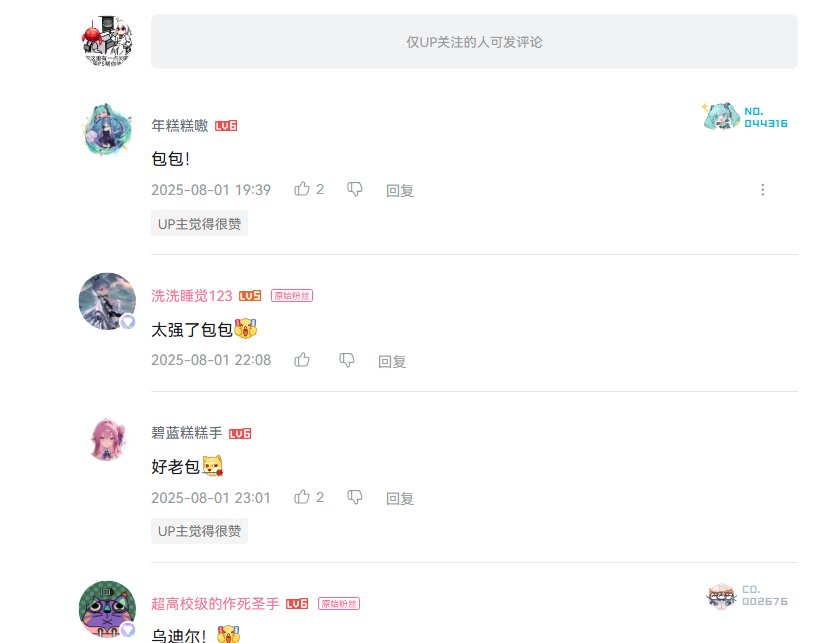The height and width of the screenshot is (643, 818).
Task: Like the comment by 碧蓝糕糕手
Action: tap(302, 496)
